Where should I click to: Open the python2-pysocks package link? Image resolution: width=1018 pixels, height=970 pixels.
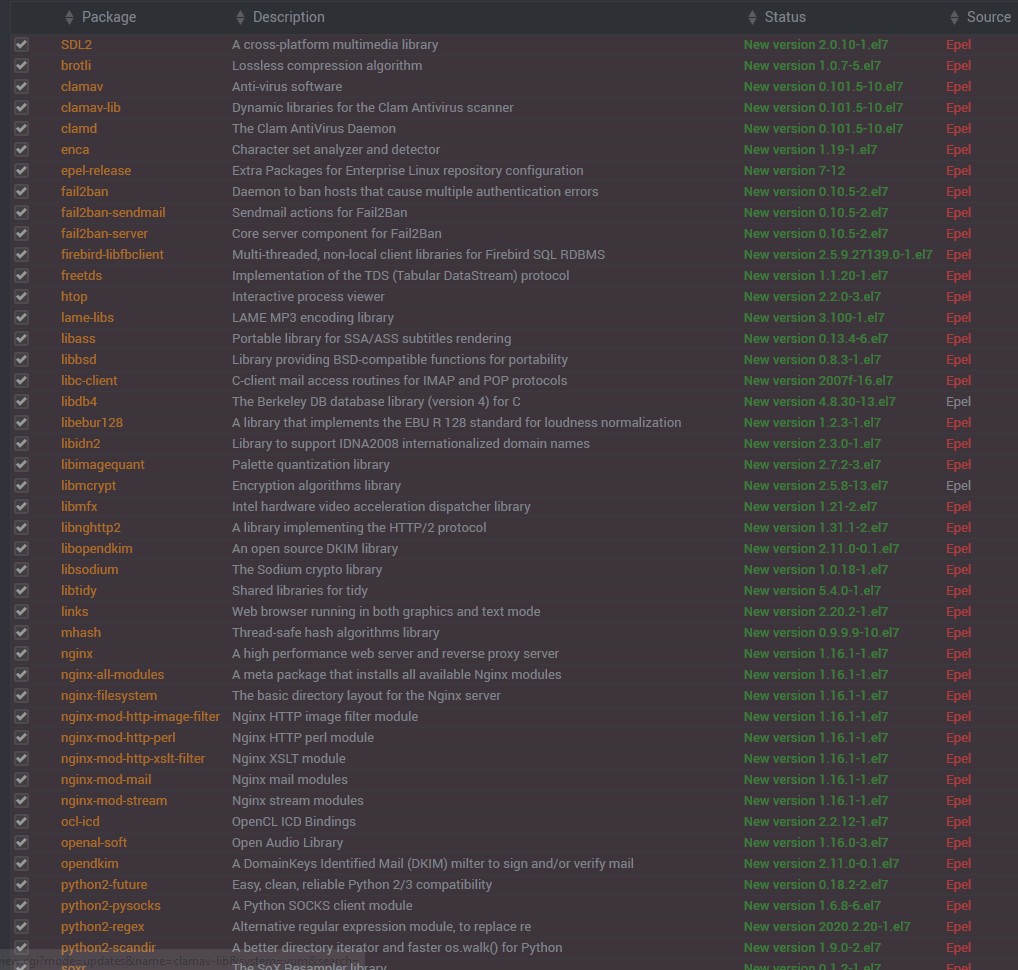coord(110,906)
